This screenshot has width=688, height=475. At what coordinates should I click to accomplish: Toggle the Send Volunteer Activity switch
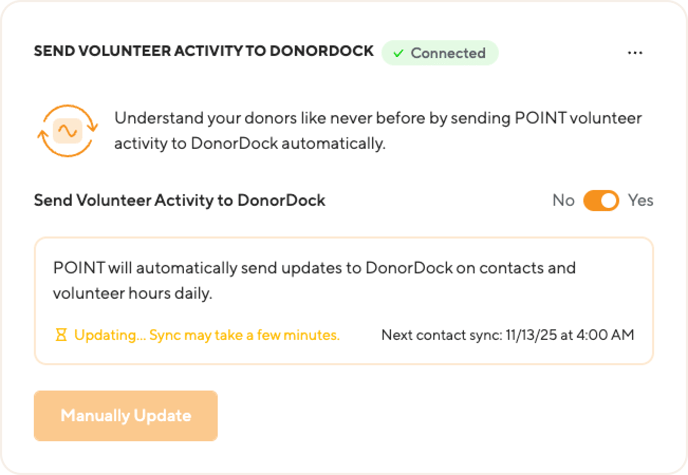[601, 200]
